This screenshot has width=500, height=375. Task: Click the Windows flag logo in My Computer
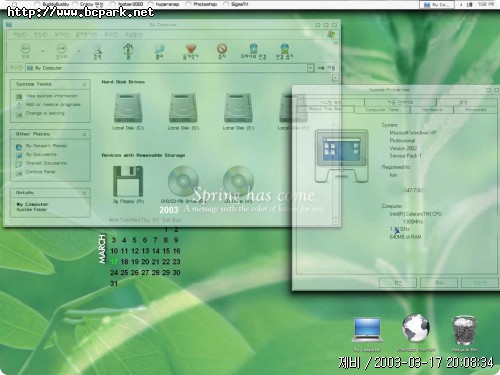pos(331,35)
